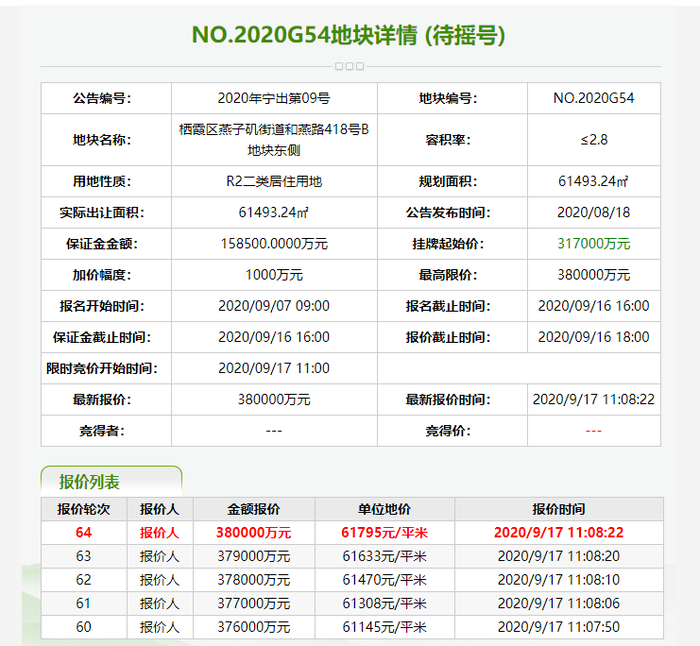Click bid amount 378000万元

coord(254,580)
